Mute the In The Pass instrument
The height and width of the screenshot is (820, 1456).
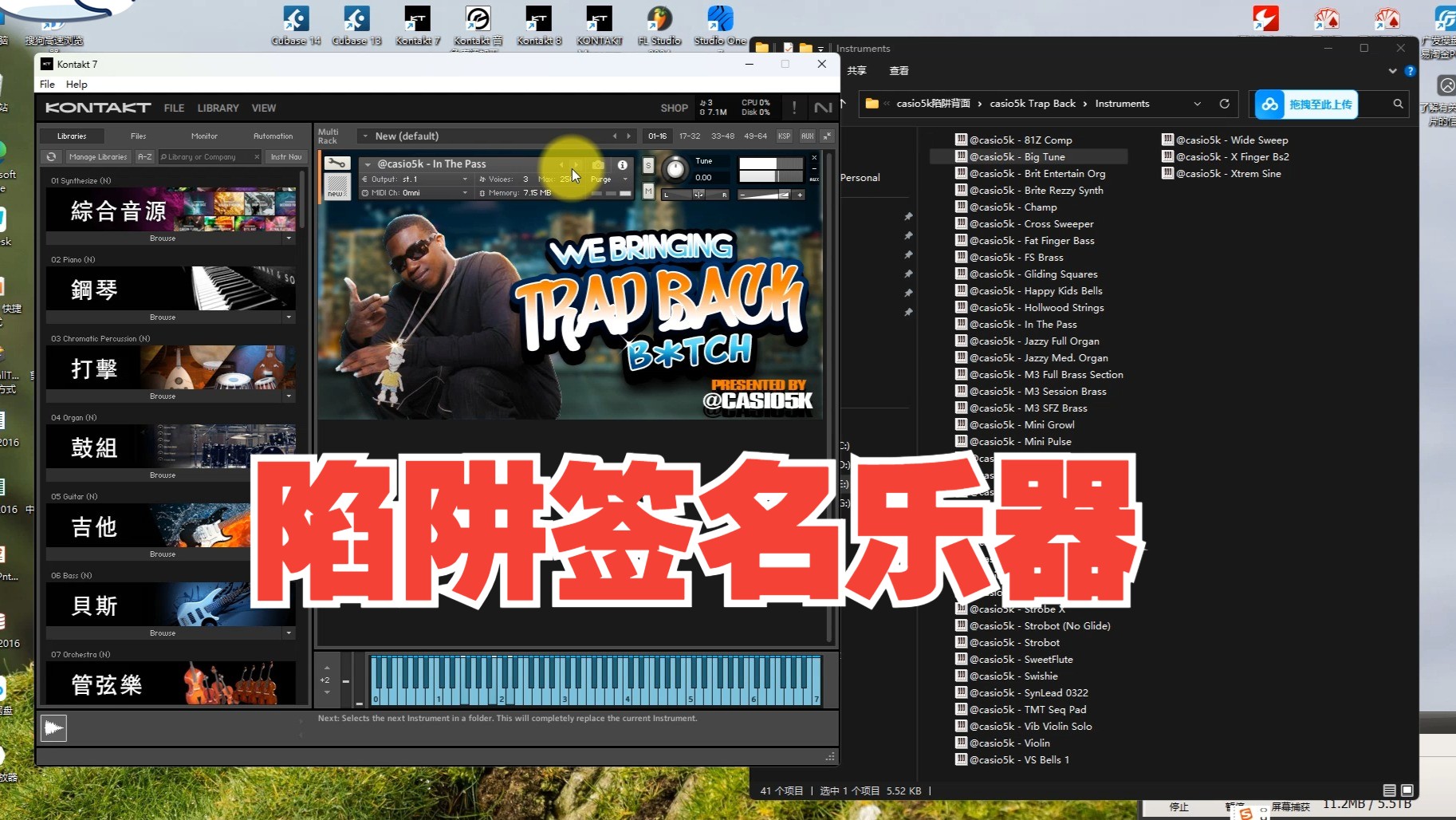(648, 191)
